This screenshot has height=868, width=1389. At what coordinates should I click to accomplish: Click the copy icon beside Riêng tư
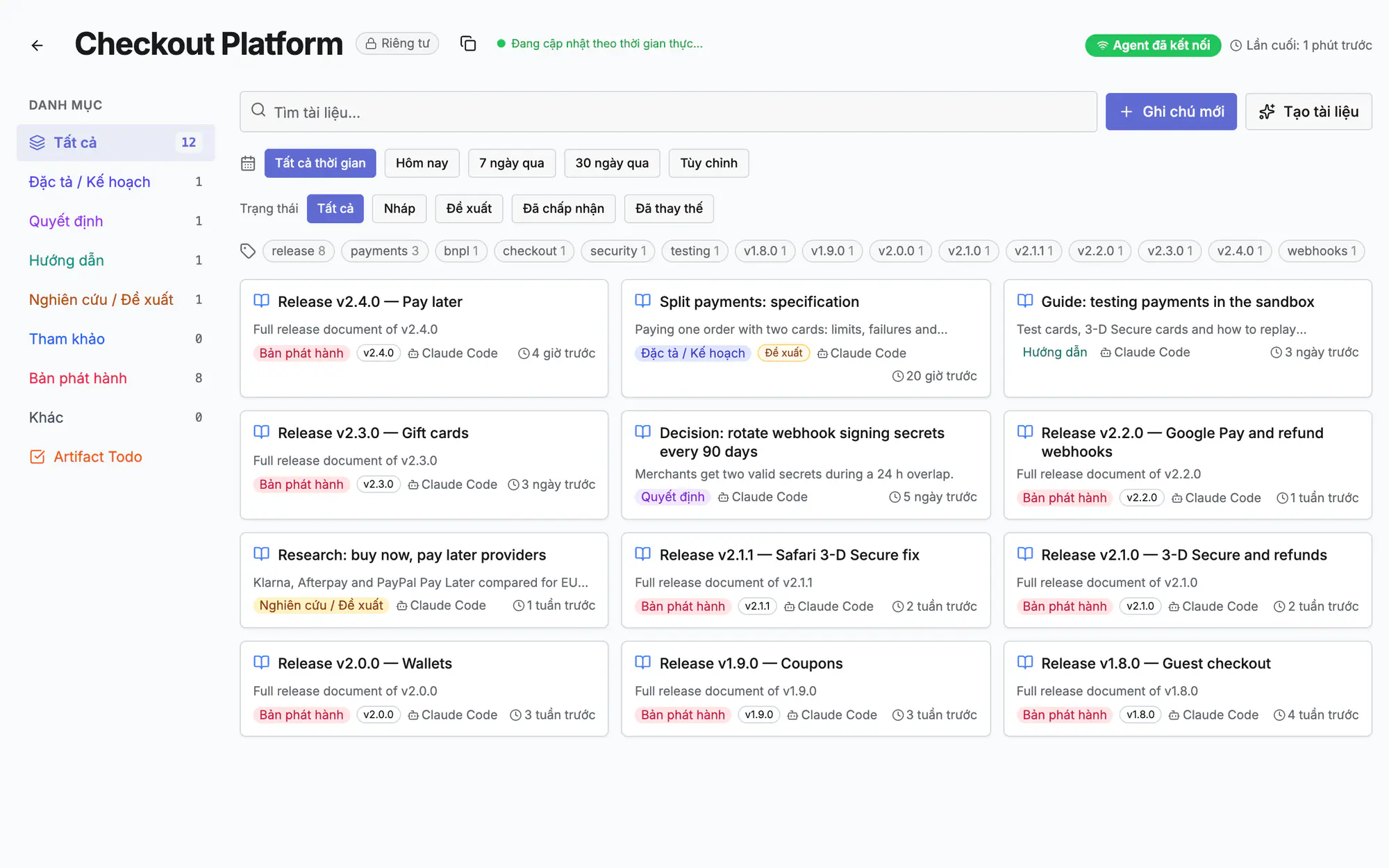pyautogui.click(x=468, y=44)
